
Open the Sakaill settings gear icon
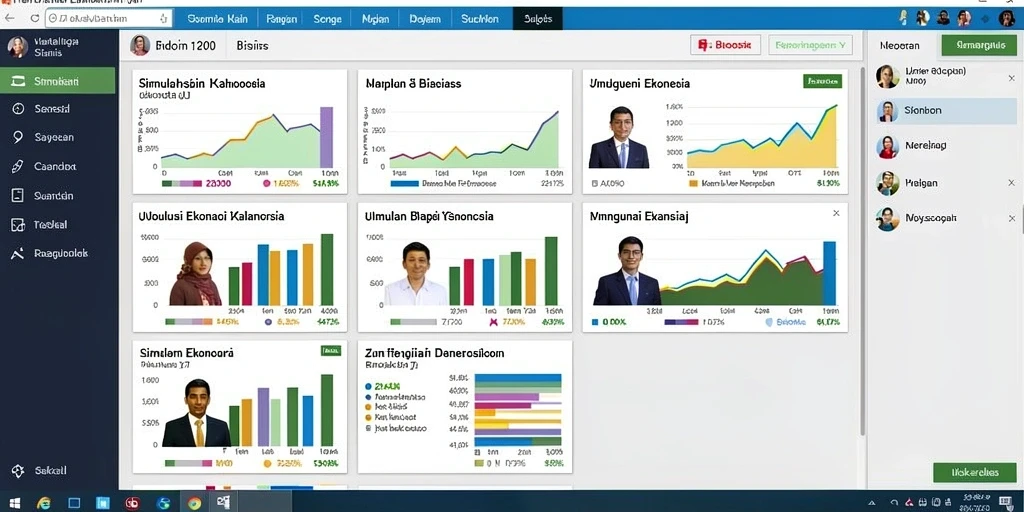tap(18, 471)
